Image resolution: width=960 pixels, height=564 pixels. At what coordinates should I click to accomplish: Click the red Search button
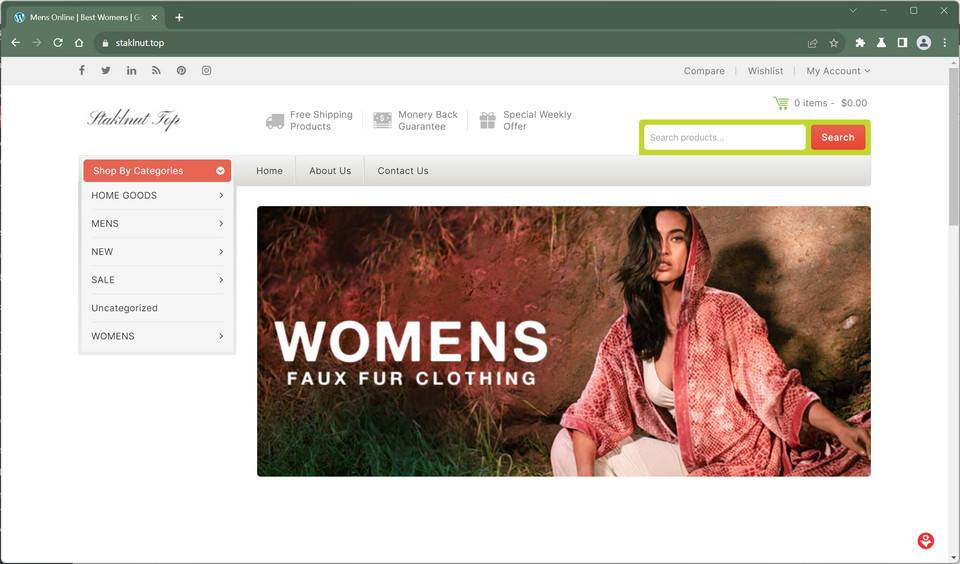(838, 137)
